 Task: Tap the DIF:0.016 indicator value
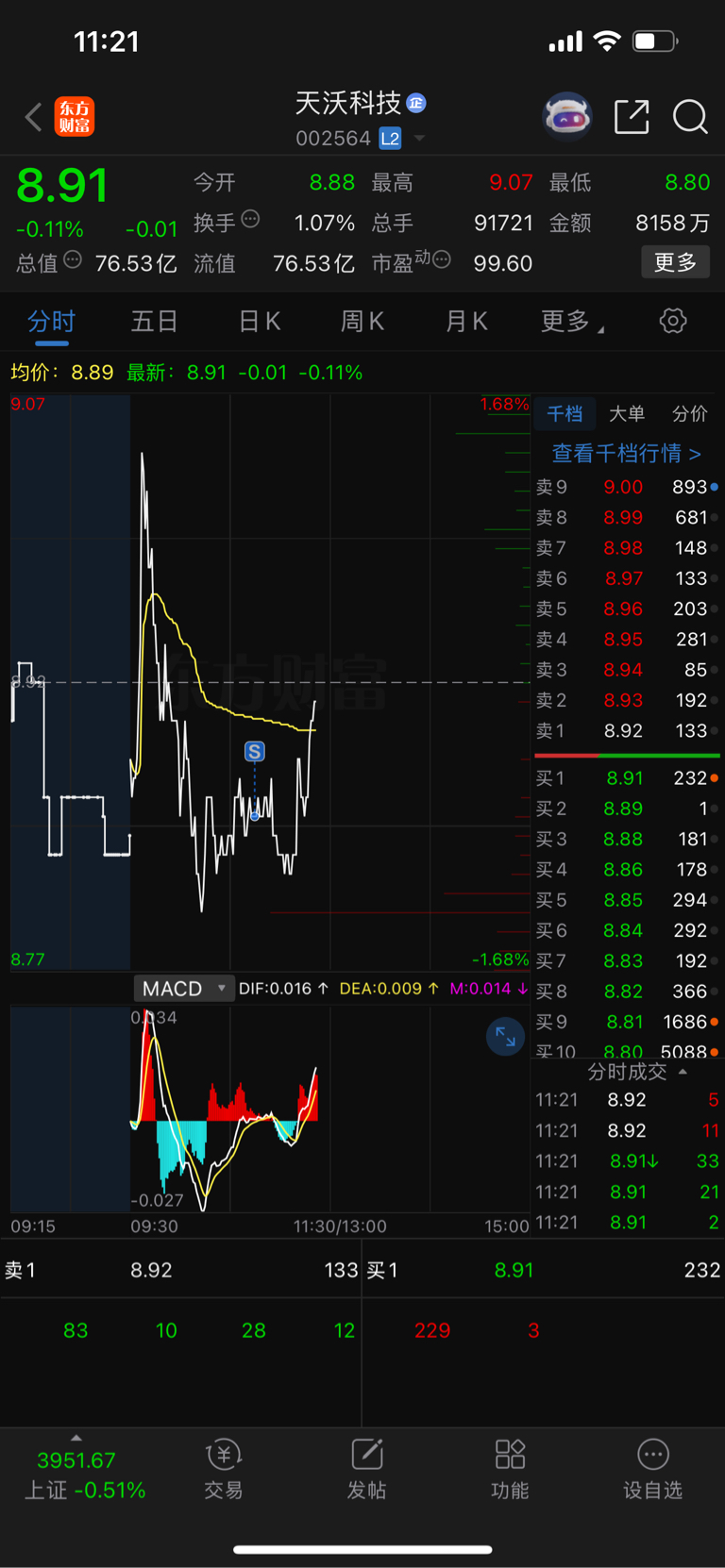coord(283,989)
